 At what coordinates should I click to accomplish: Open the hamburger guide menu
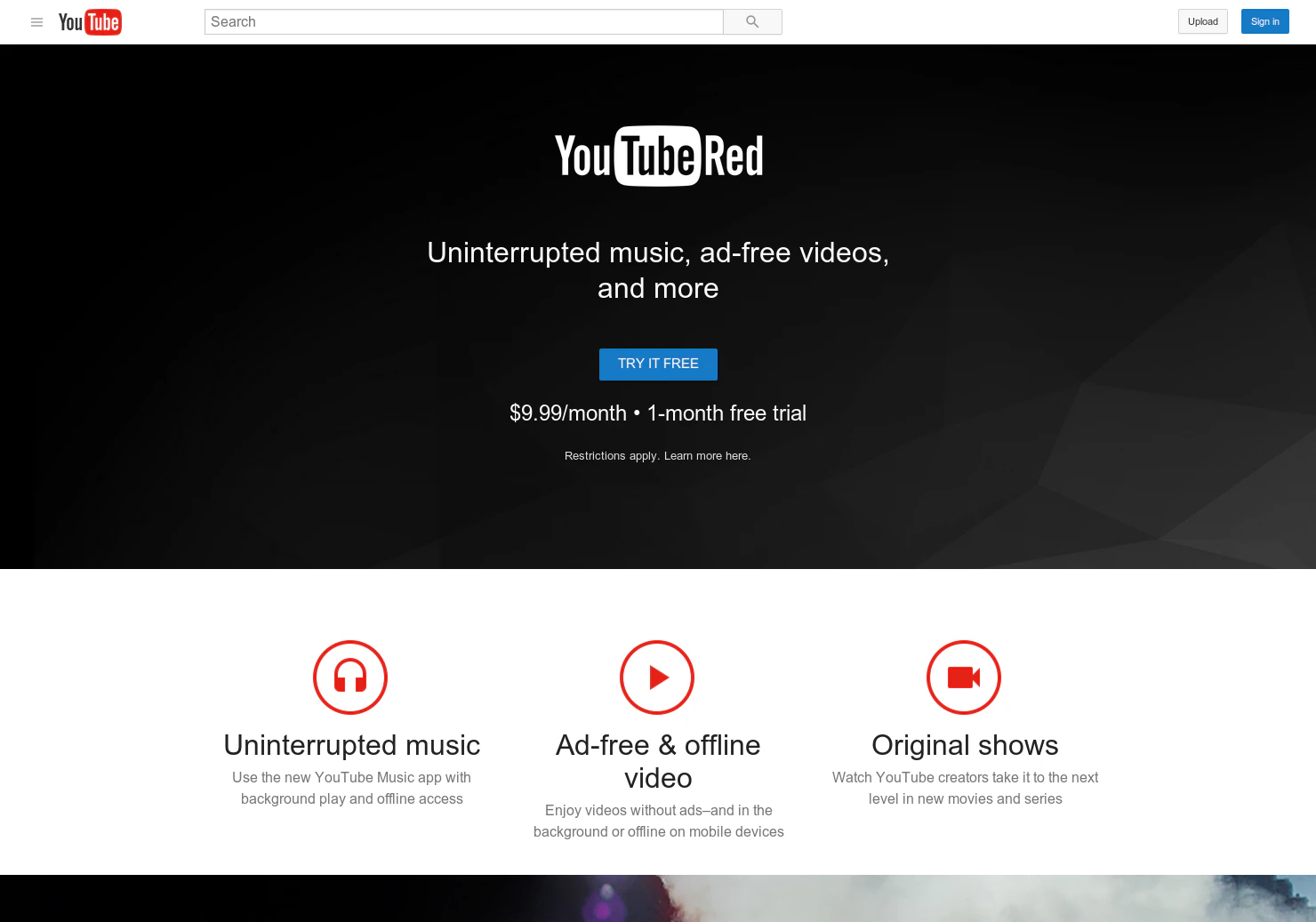pos(36,22)
